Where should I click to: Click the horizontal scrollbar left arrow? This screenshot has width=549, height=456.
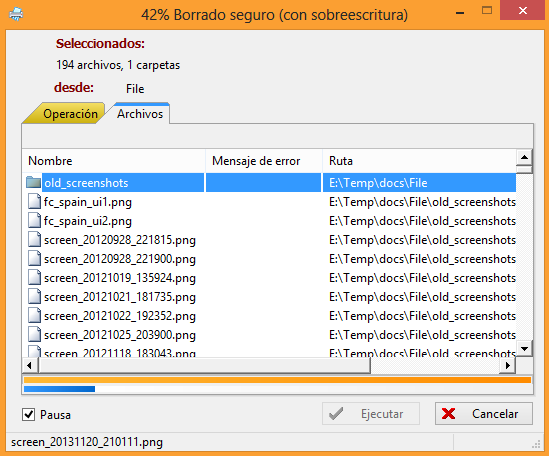pos(30,366)
